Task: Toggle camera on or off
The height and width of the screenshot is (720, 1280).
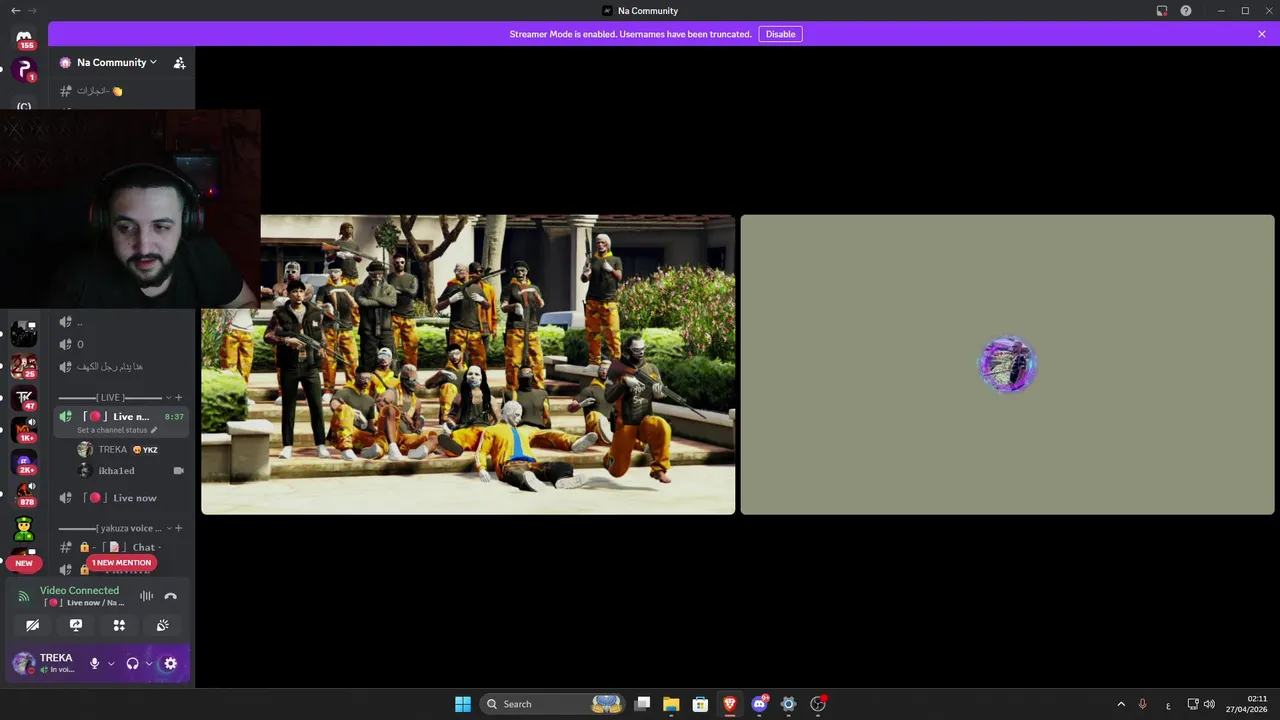Action: (32, 625)
